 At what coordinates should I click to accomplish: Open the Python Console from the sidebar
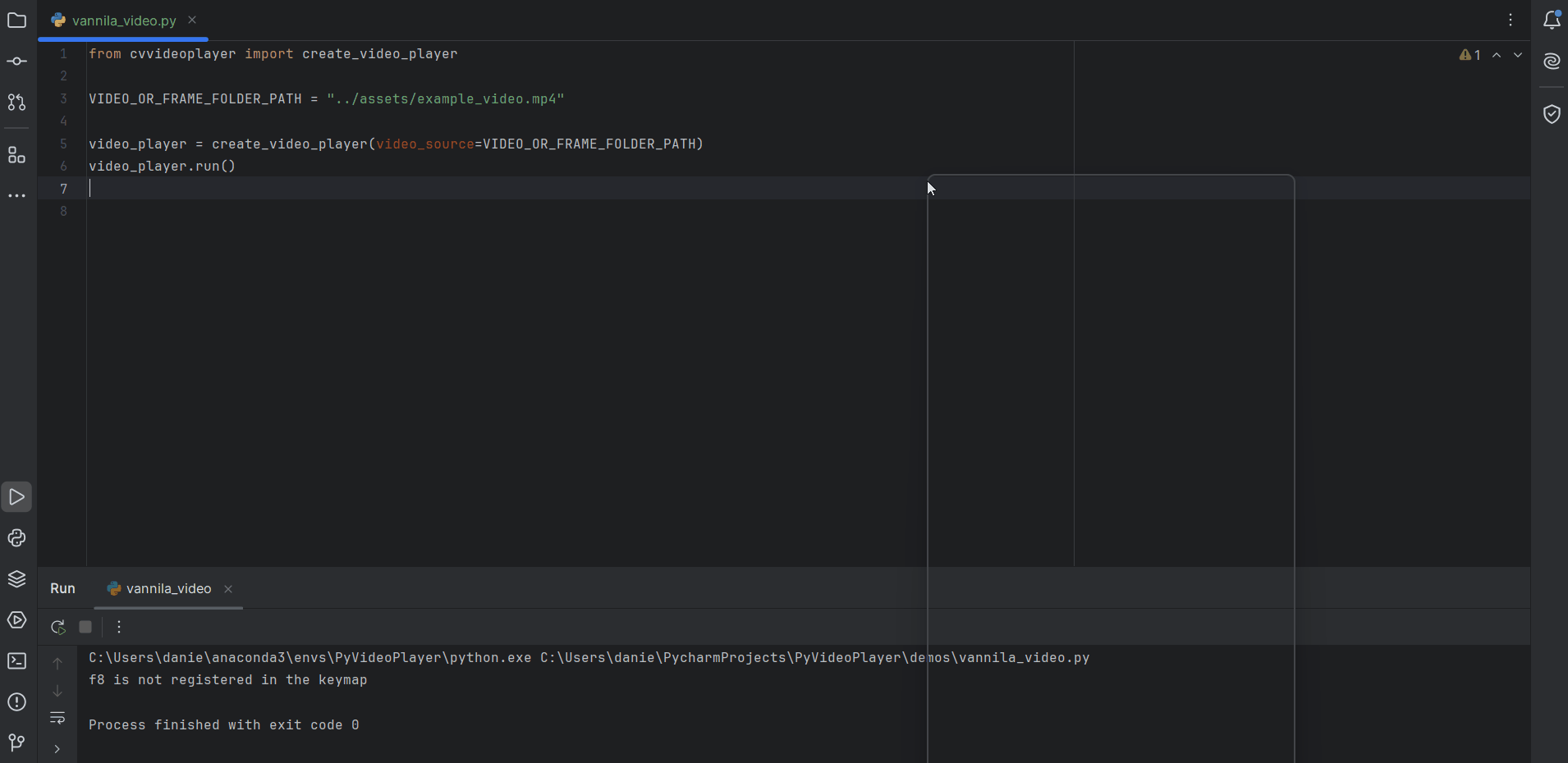[x=16, y=538]
